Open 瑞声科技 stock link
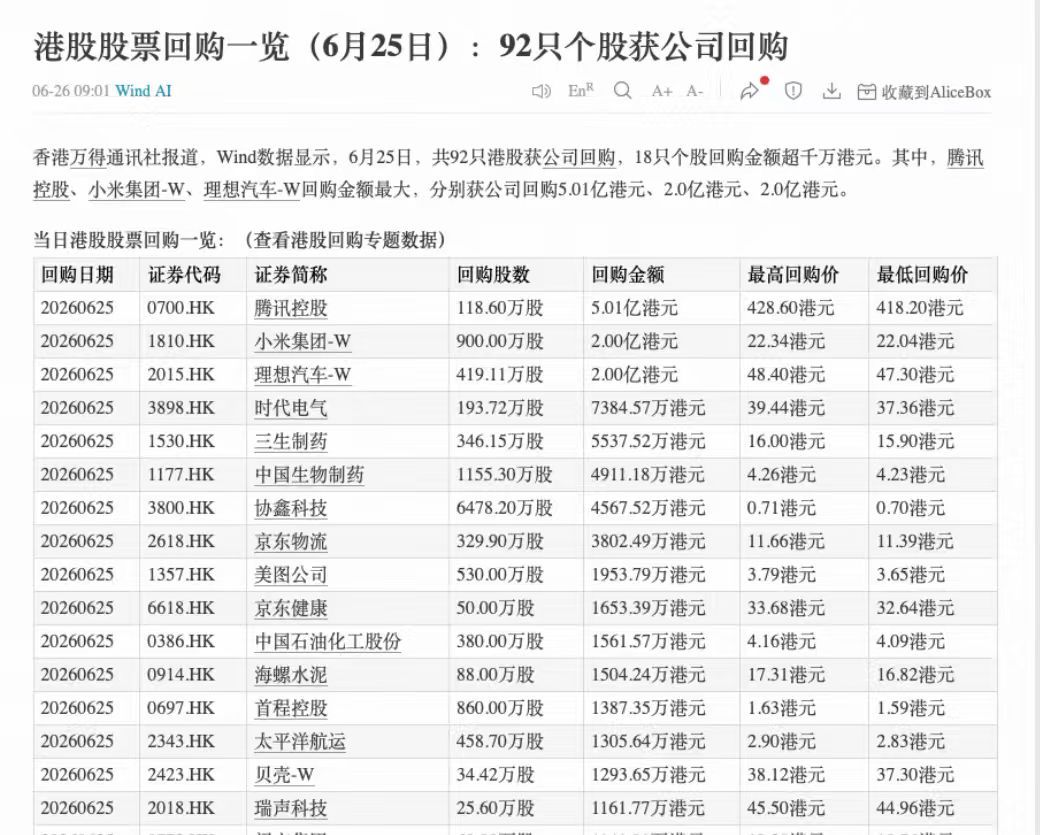Viewport: 1040px width, 835px height. pyautogui.click(x=291, y=808)
